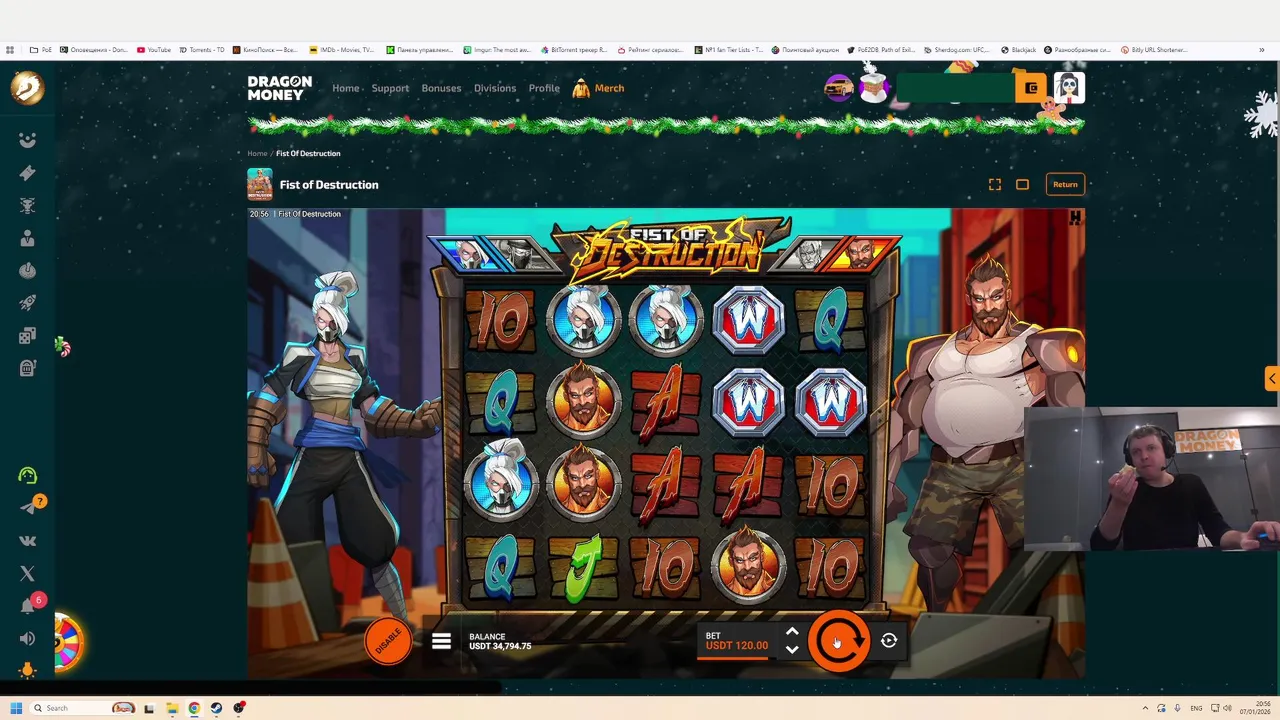Open the browser apps grid icon
The image size is (1280, 720).
click(x=10, y=49)
